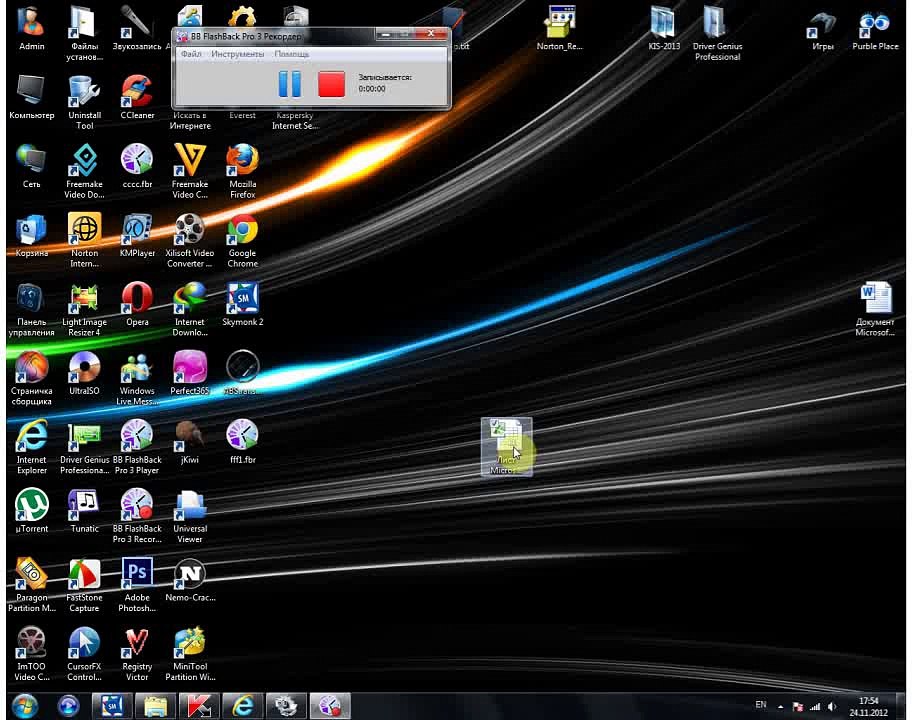Select the Norton Internet shortcut icon
Viewport: 912px width, 720px height.
(x=84, y=240)
